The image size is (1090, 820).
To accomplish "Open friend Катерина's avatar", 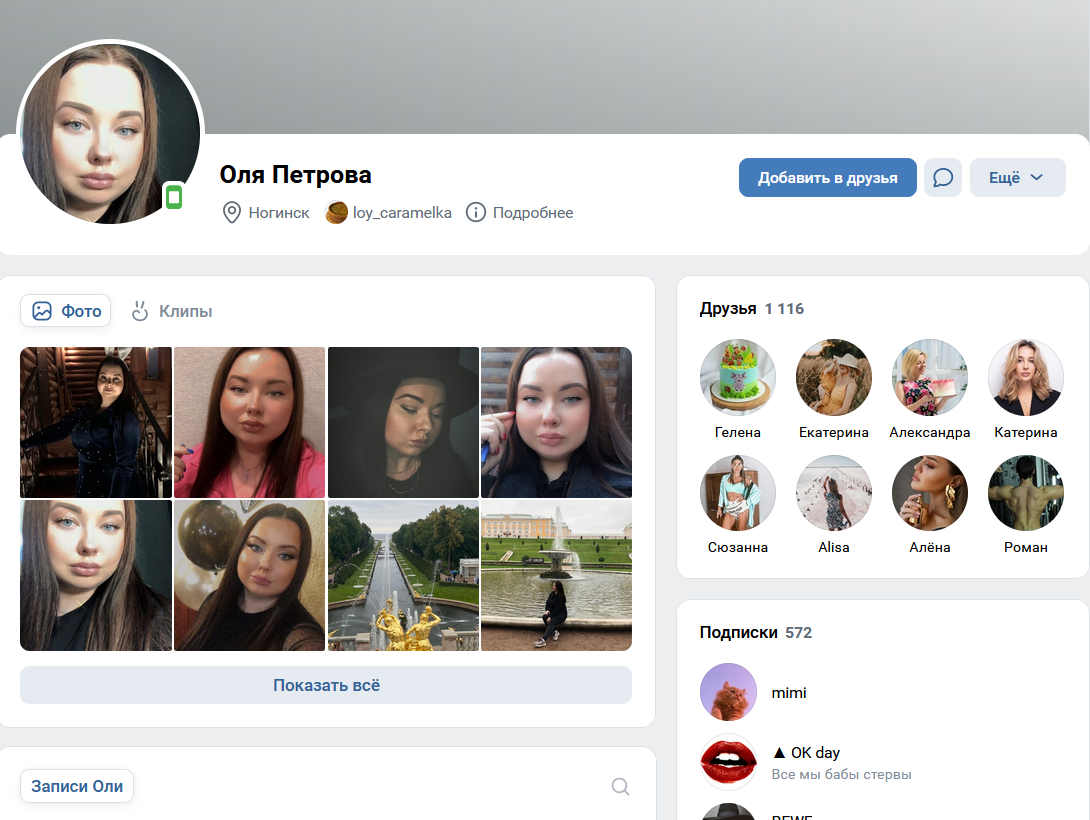I will (x=1025, y=377).
